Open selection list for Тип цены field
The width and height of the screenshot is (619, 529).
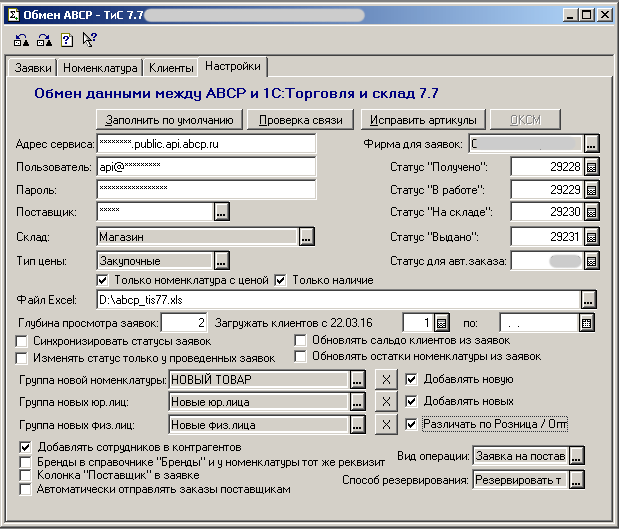coord(221,261)
